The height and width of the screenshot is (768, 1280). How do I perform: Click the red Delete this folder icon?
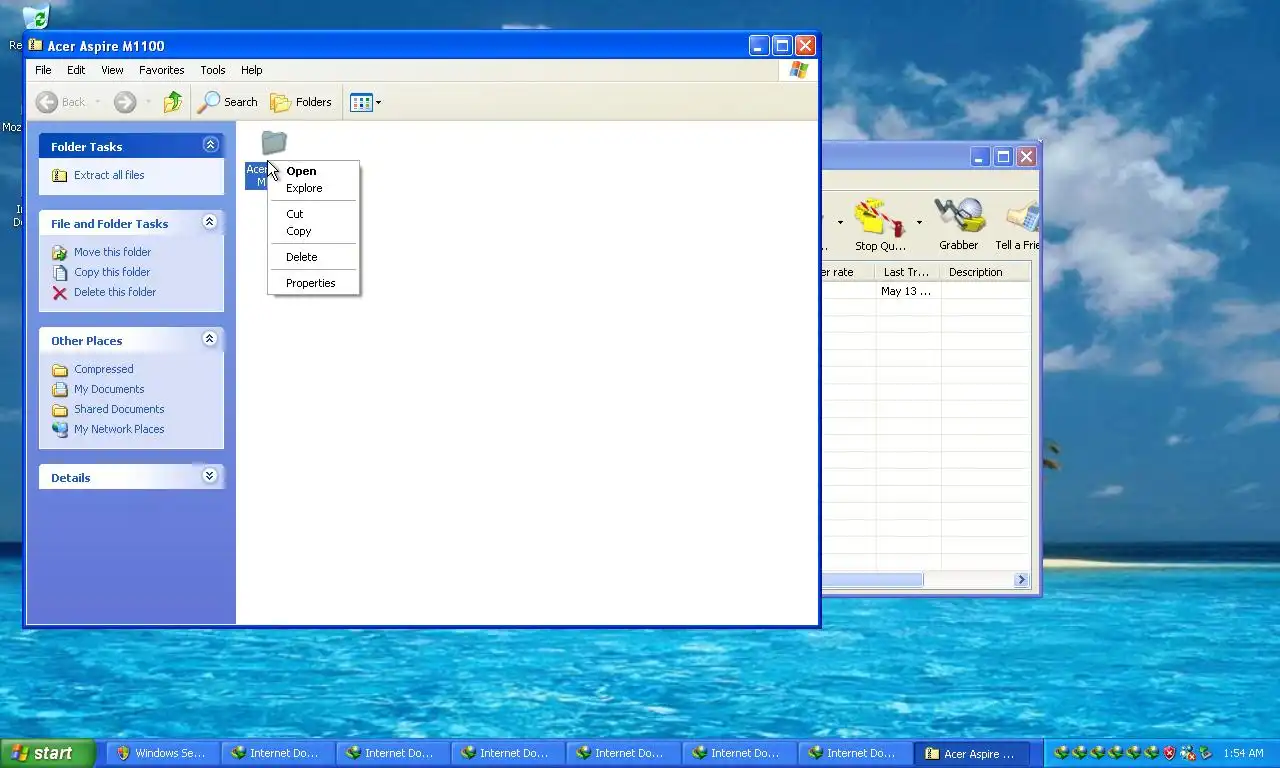[x=60, y=293]
